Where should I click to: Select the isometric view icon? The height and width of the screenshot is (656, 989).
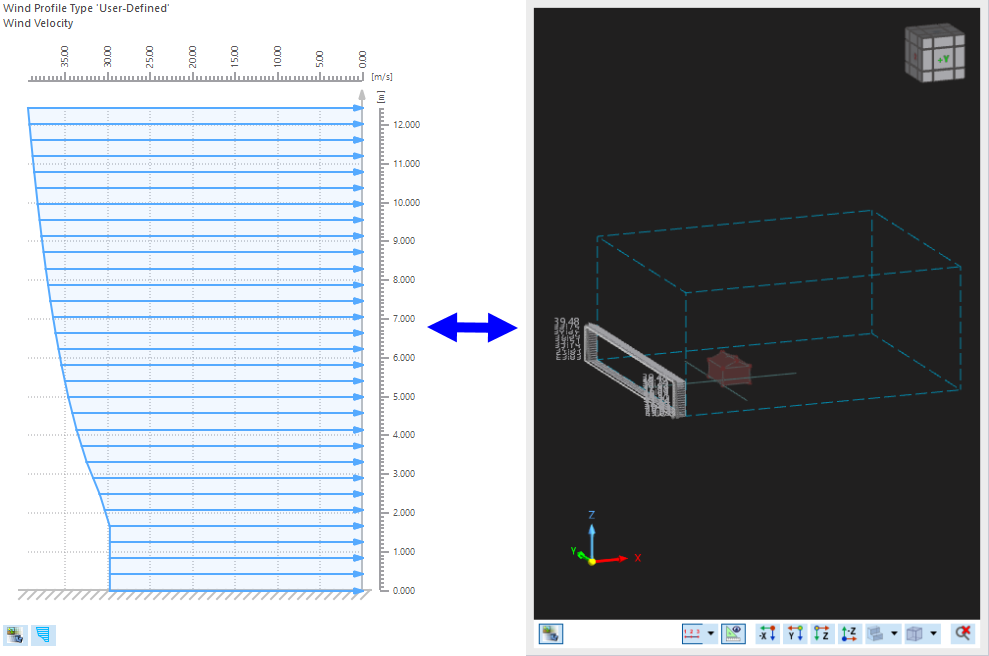pyautogui.click(x=873, y=633)
